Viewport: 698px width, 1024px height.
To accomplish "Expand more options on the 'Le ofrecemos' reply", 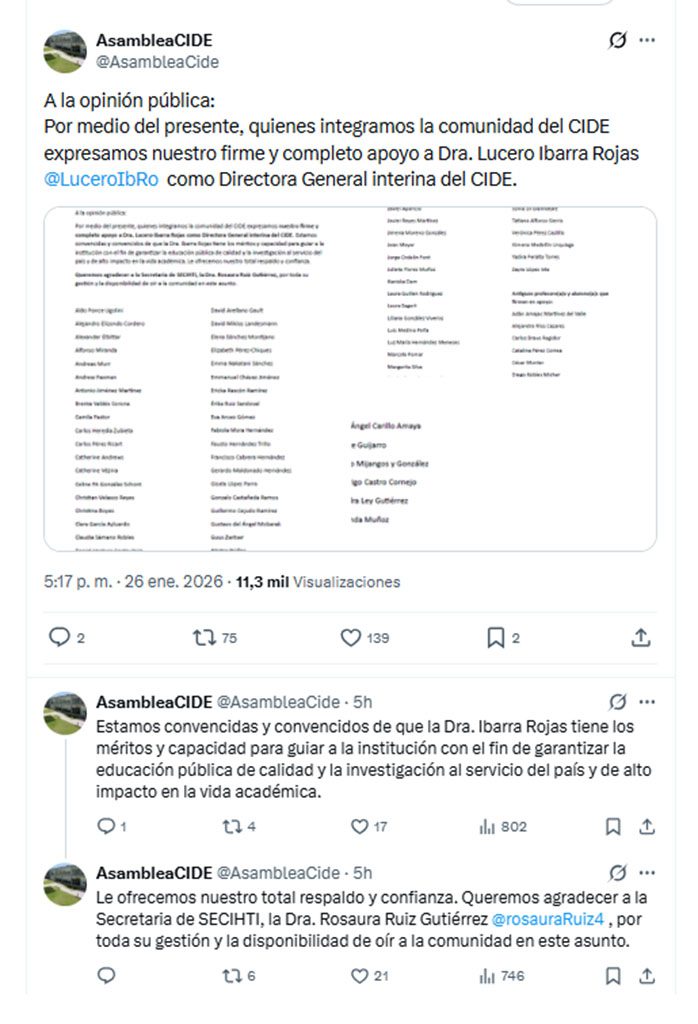I will [x=647, y=872].
